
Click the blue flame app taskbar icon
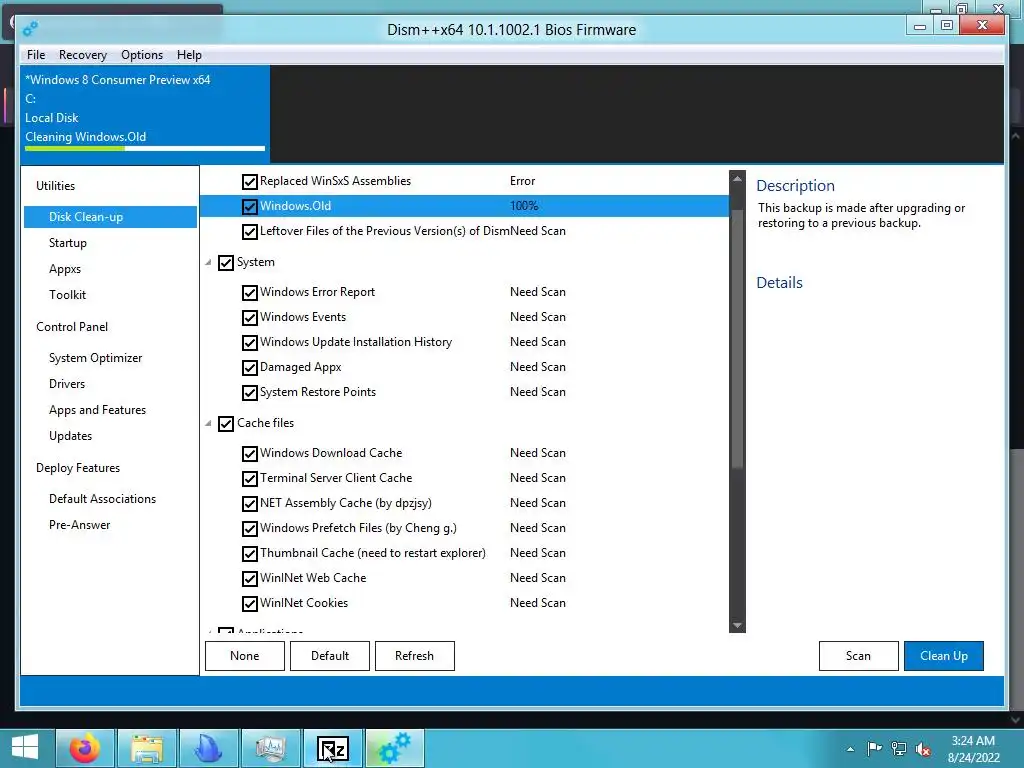point(209,748)
